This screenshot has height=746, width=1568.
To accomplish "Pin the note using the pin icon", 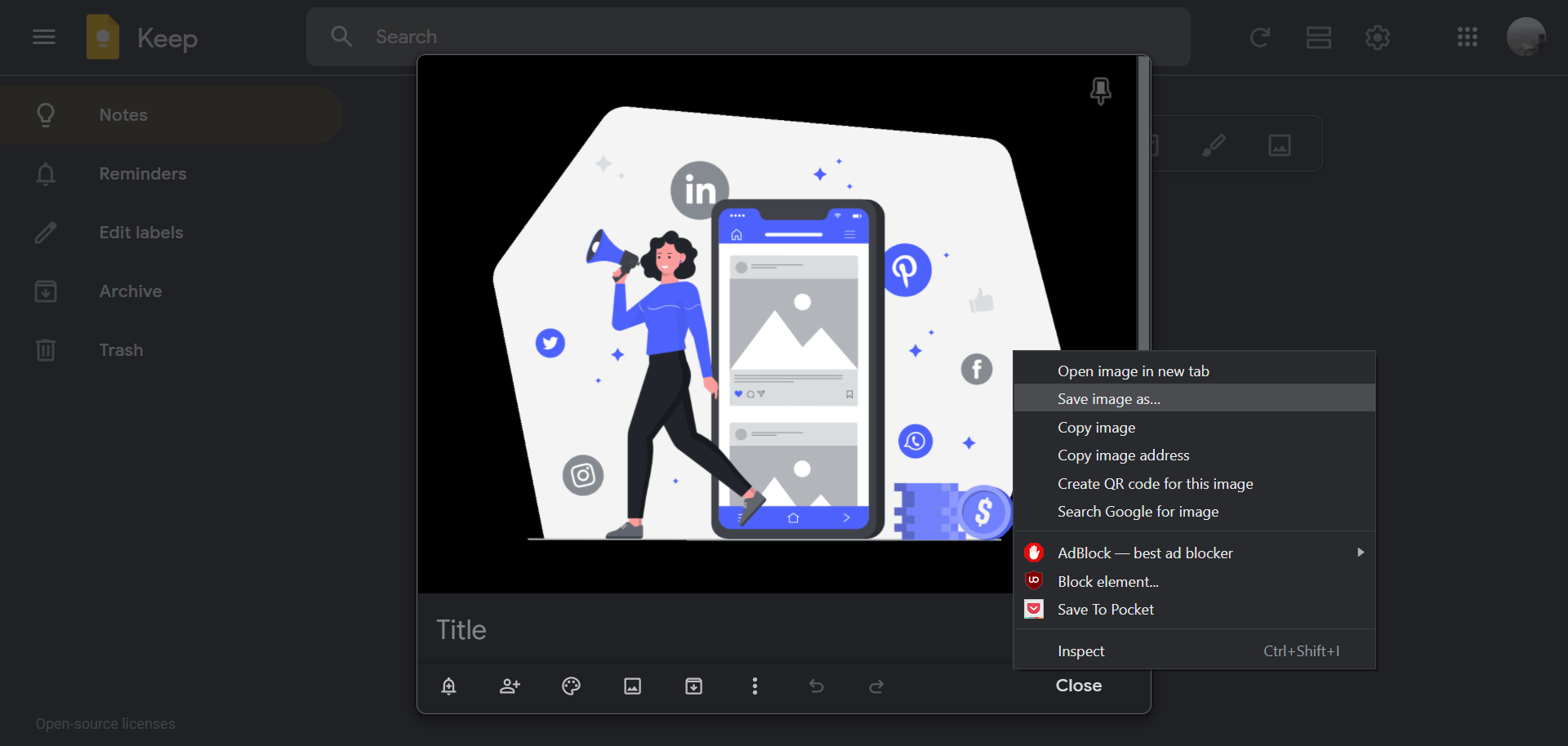I will point(1101,91).
